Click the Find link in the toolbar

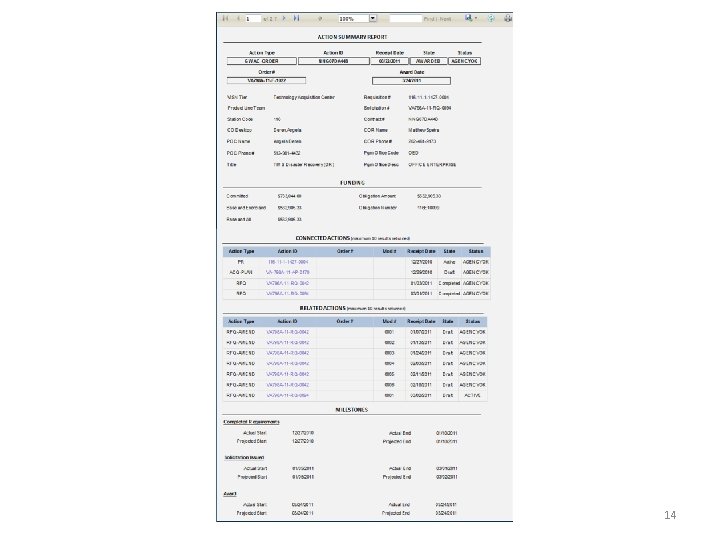coord(429,19)
